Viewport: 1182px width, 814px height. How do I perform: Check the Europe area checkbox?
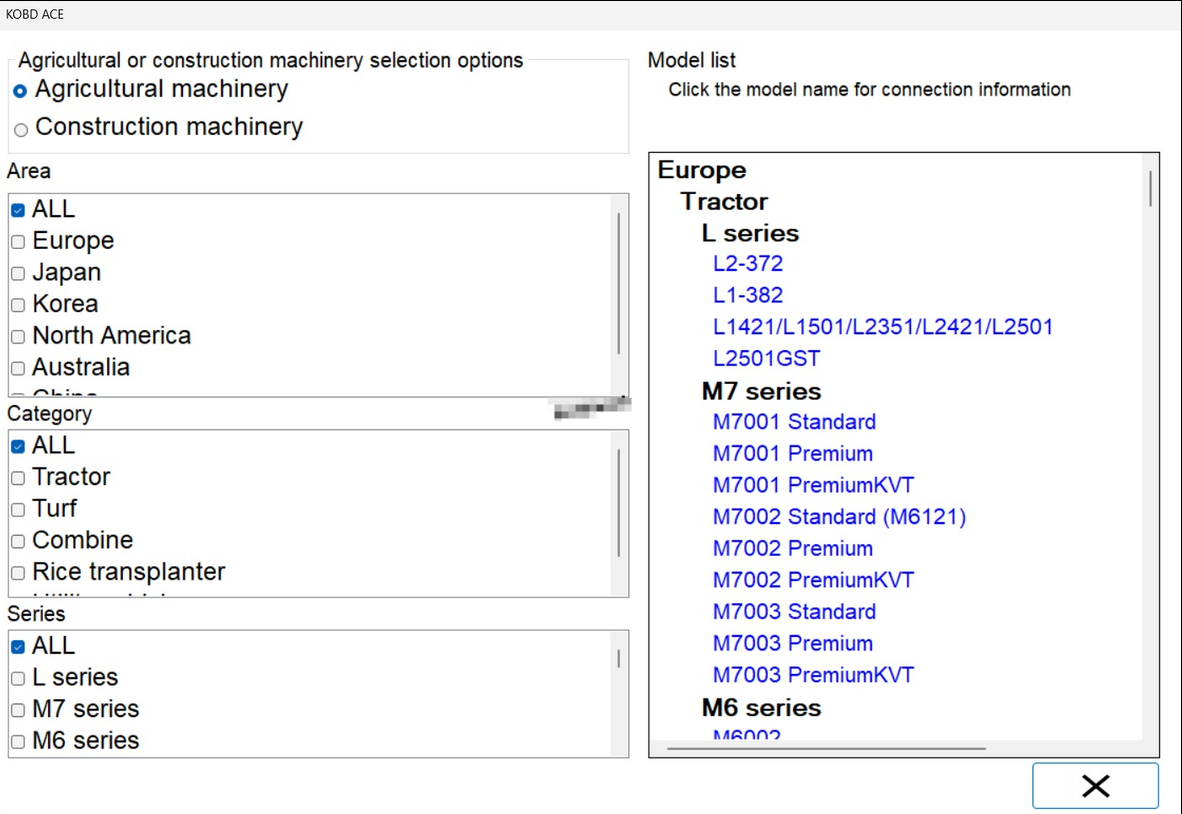pyautogui.click(x=18, y=242)
